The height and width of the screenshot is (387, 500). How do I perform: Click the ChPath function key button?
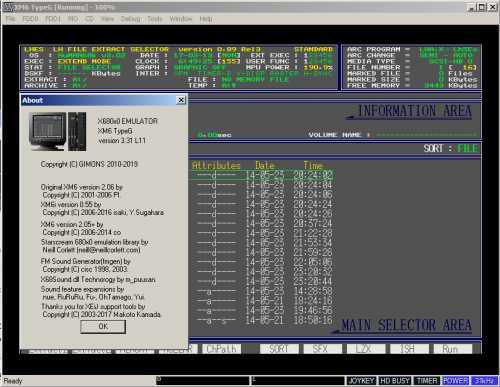[x=221, y=349]
